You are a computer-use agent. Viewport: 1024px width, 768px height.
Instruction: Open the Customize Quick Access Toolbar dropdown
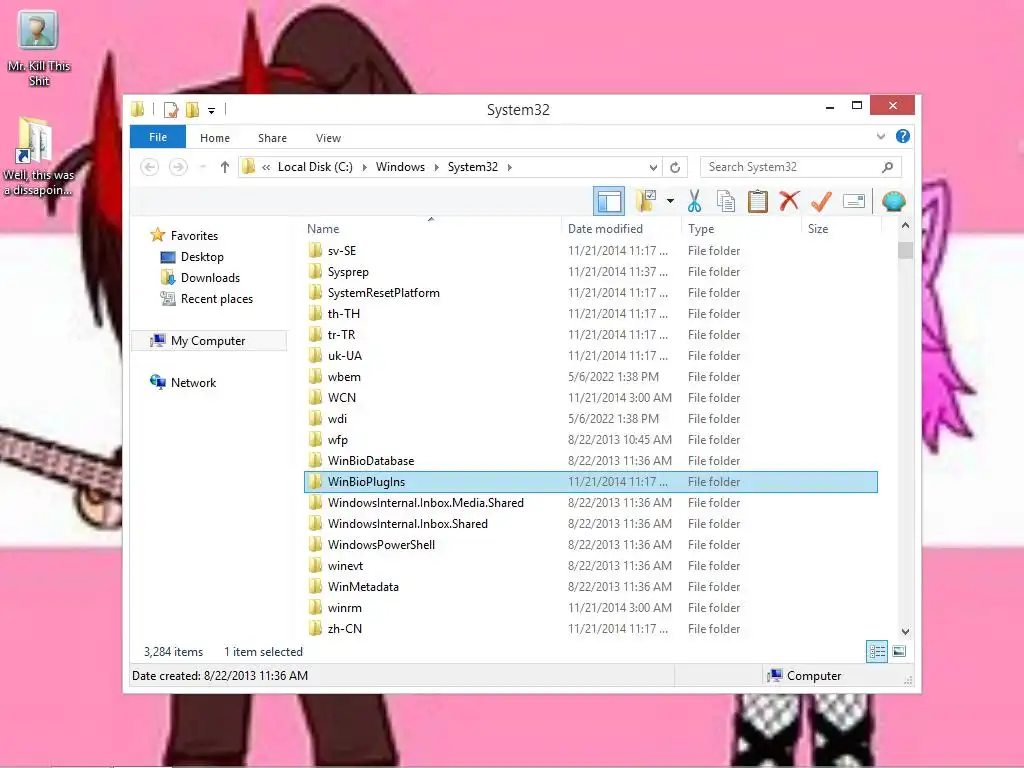tap(212, 110)
